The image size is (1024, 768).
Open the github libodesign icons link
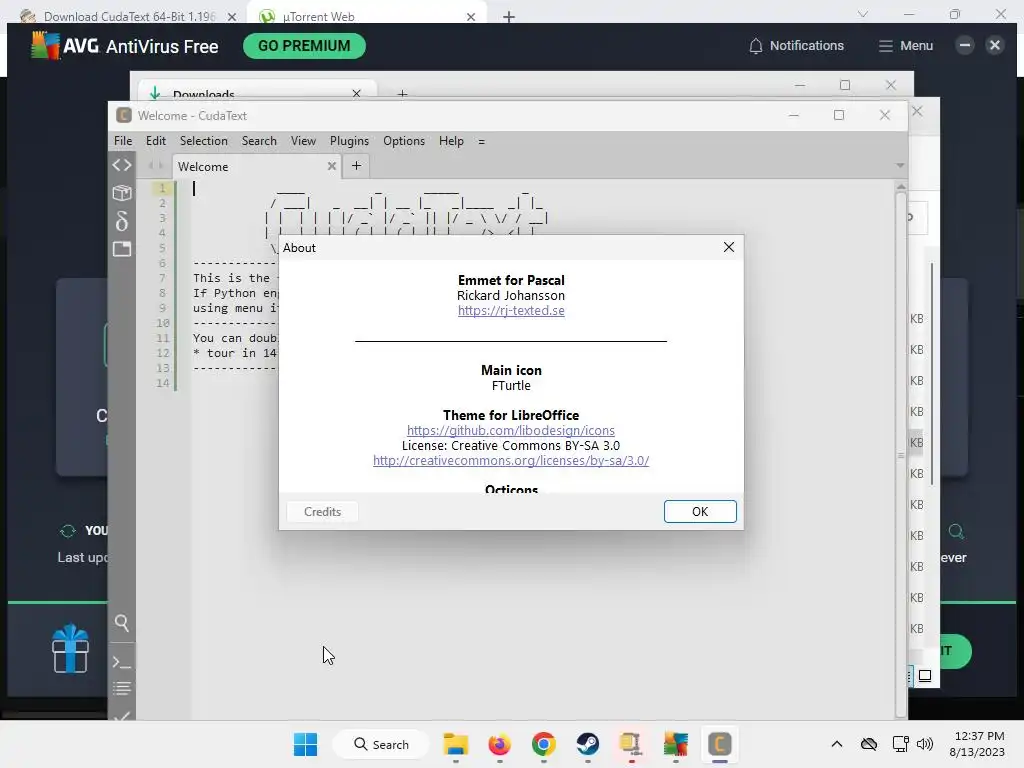click(511, 430)
